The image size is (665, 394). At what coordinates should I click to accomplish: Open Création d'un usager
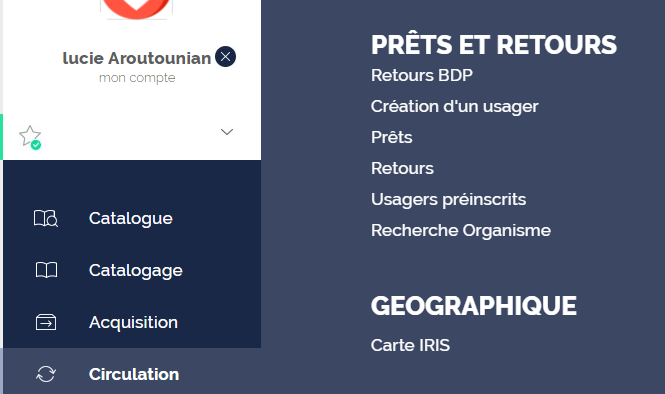click(455, 106)
